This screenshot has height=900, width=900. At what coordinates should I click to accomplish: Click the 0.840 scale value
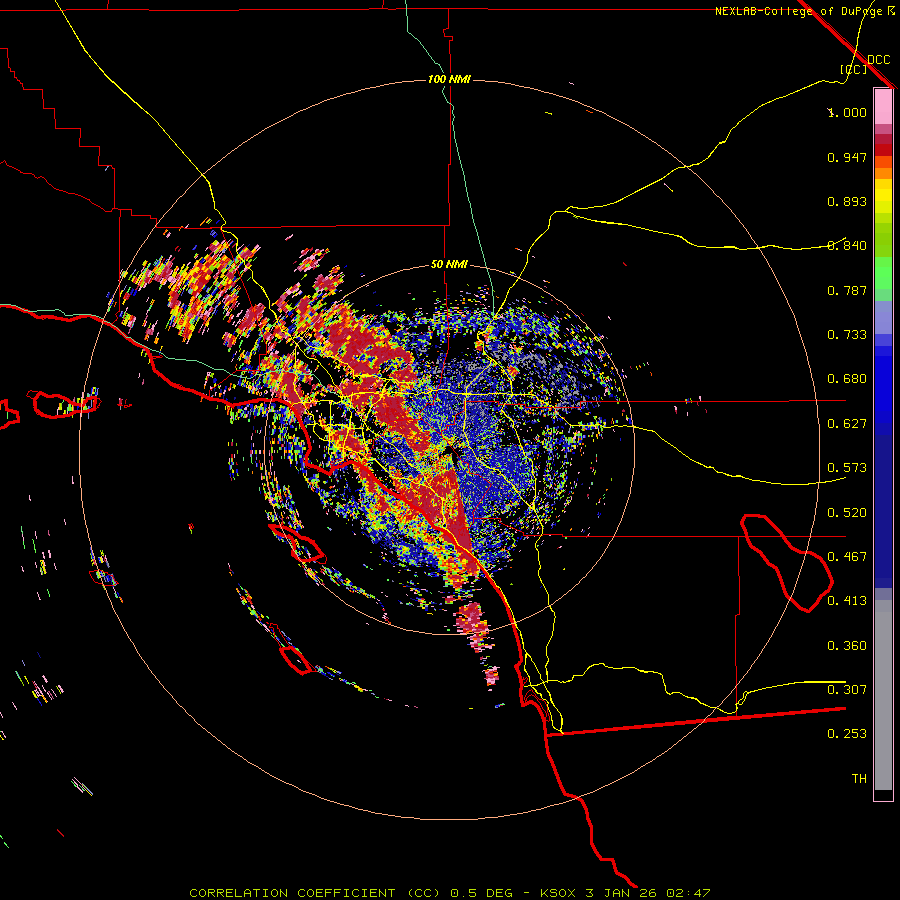[847, 246]
